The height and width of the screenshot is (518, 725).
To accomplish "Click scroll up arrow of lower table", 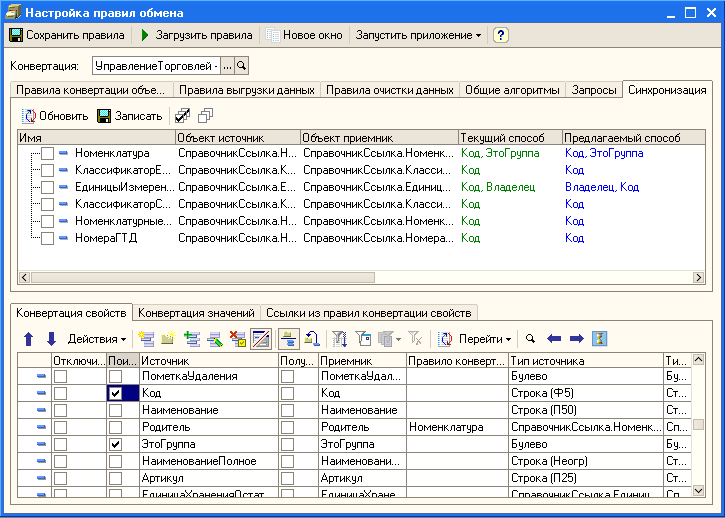I will coord(698,359).
